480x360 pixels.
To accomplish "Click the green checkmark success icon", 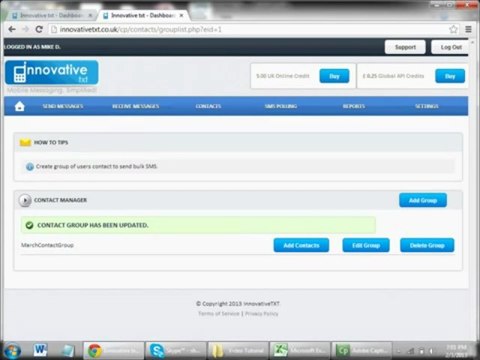I will click(29, 225).
